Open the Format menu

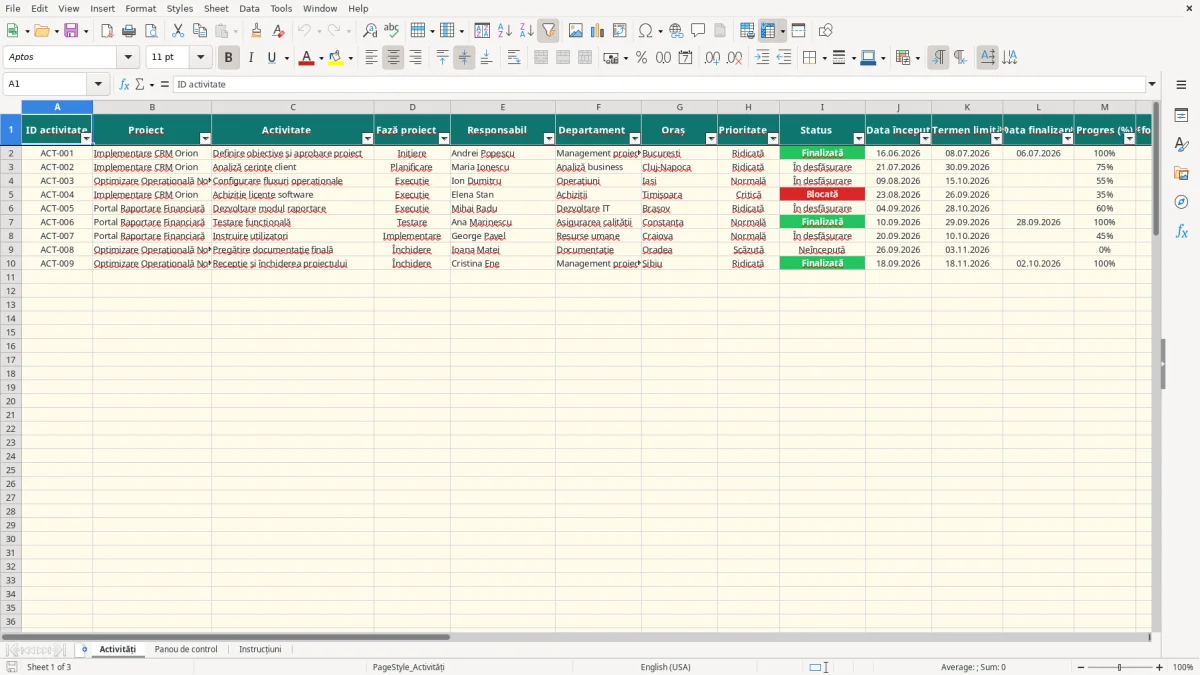tap(140, 8)
